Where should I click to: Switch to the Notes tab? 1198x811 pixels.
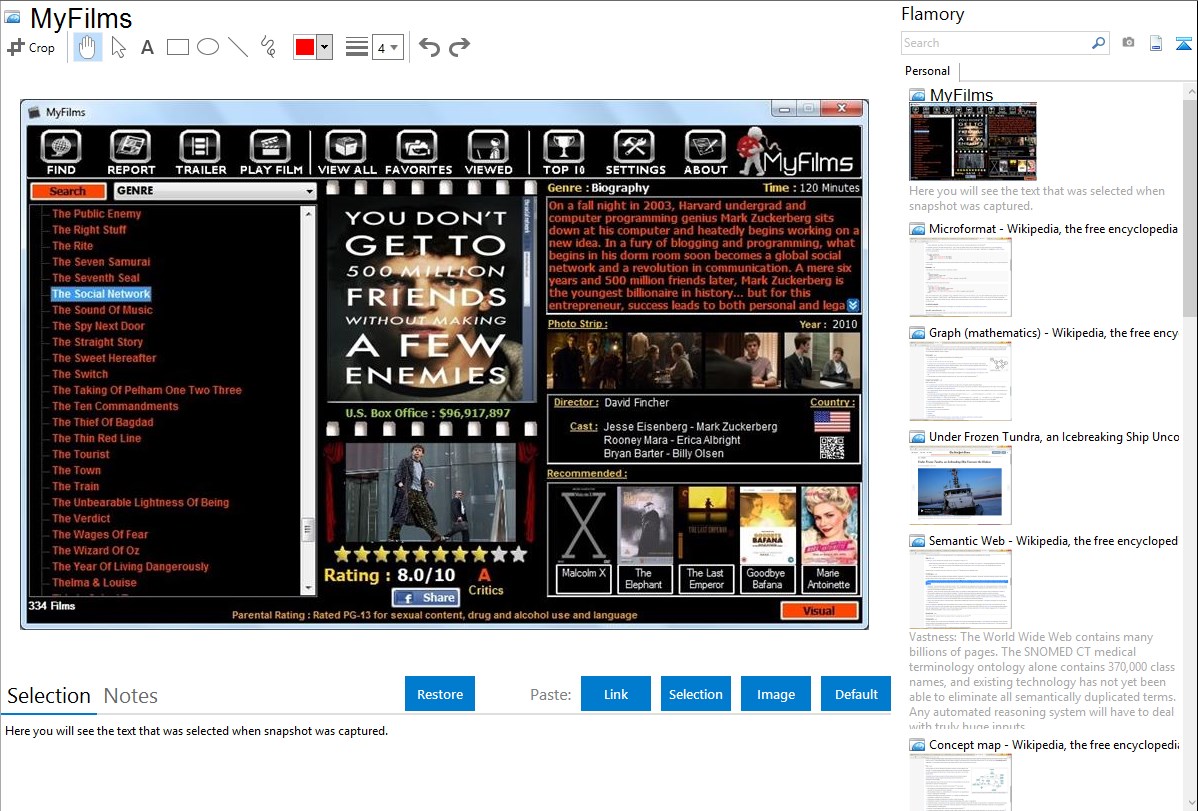(x=131, y=696)
